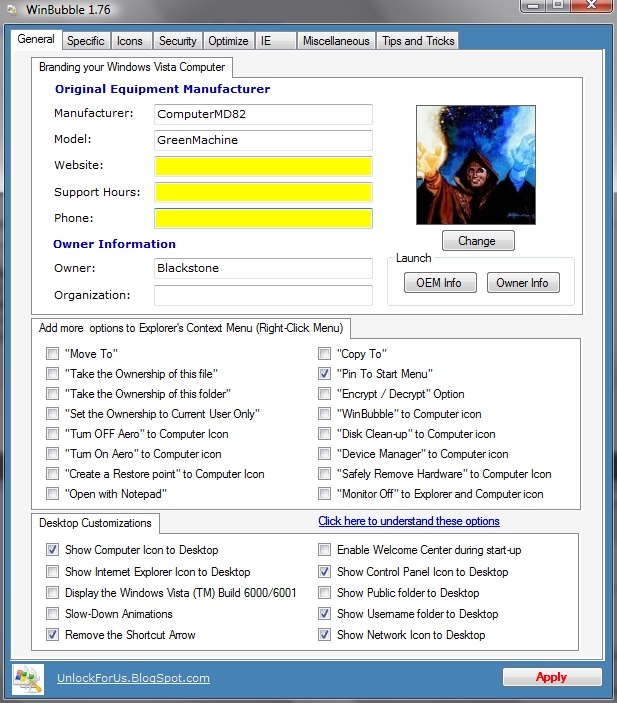Enable the "Move To" checkbox
617x703 pixels.
(52, 354)
